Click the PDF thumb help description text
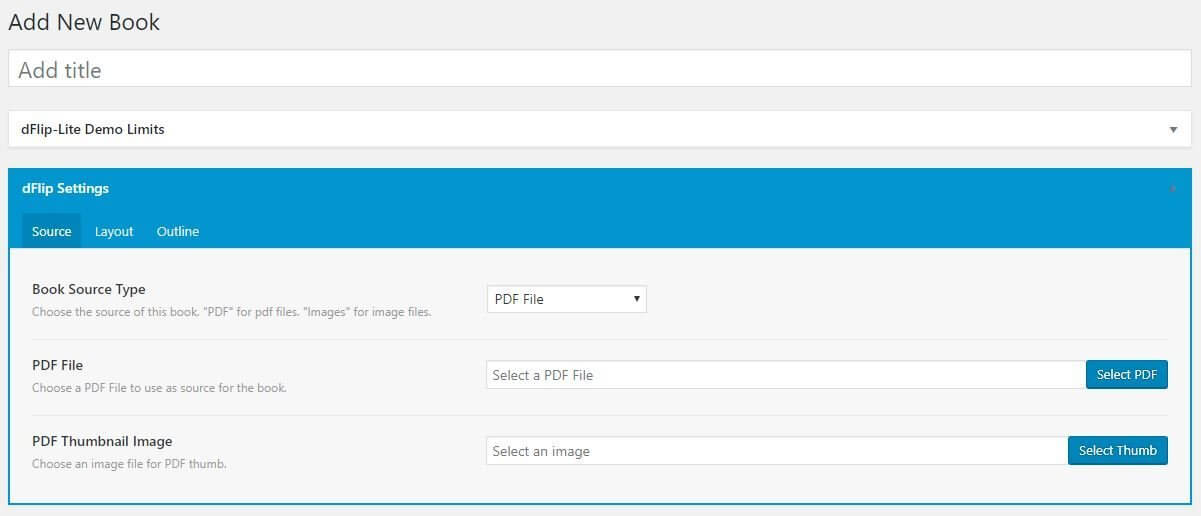 129,464
